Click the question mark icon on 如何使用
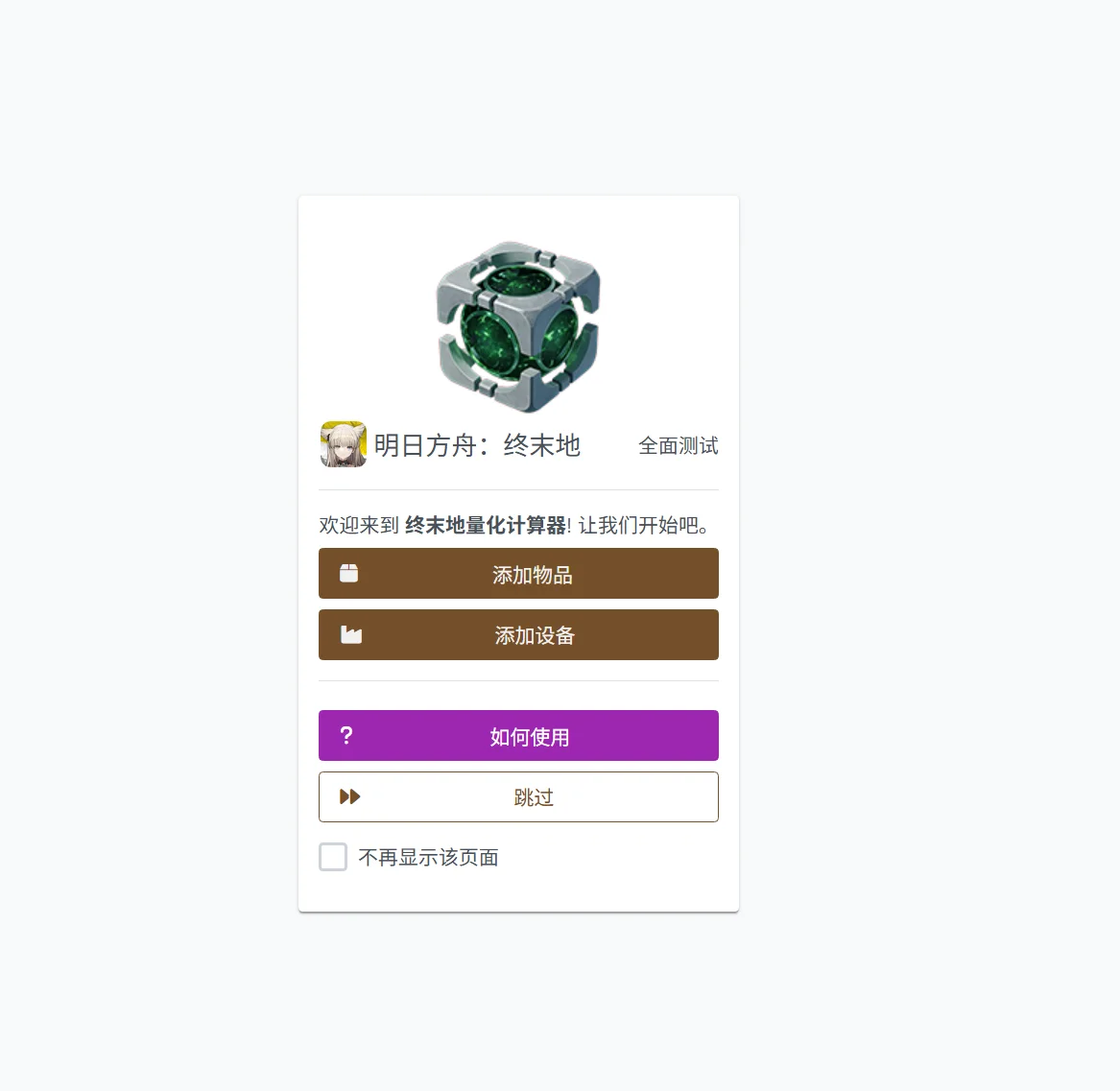 coord(346,735)
